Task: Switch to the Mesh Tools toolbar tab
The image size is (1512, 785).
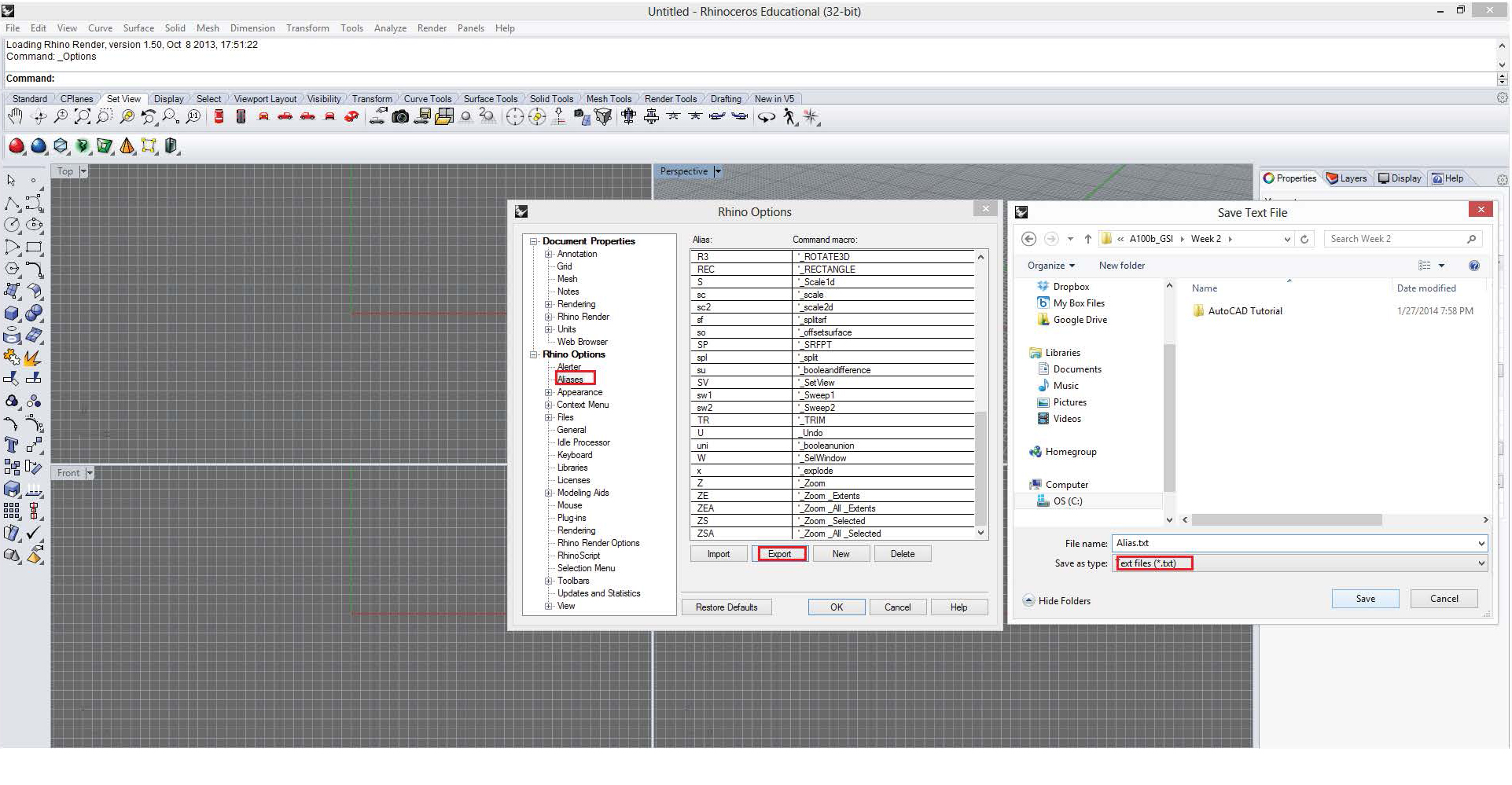Action: click(609, 99)
